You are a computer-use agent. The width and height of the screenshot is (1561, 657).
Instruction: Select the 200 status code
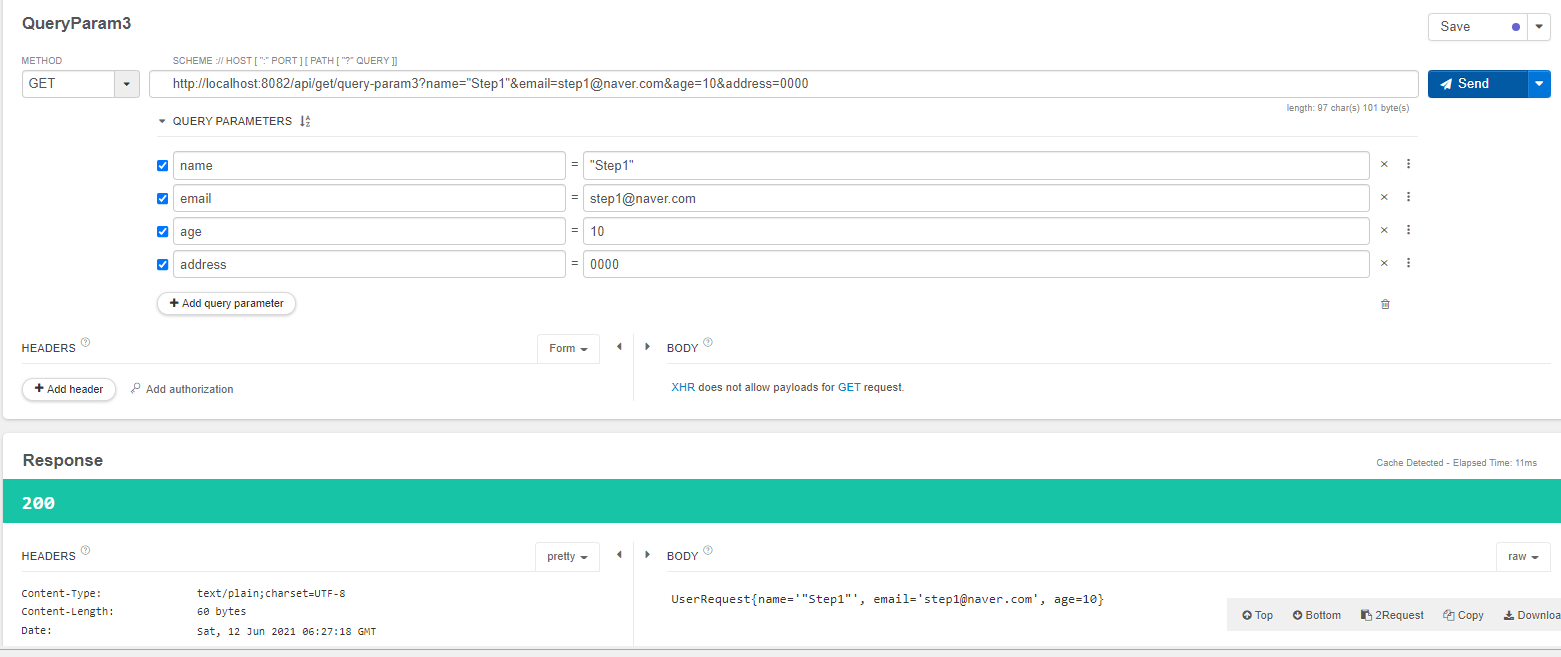coord(38,503)
